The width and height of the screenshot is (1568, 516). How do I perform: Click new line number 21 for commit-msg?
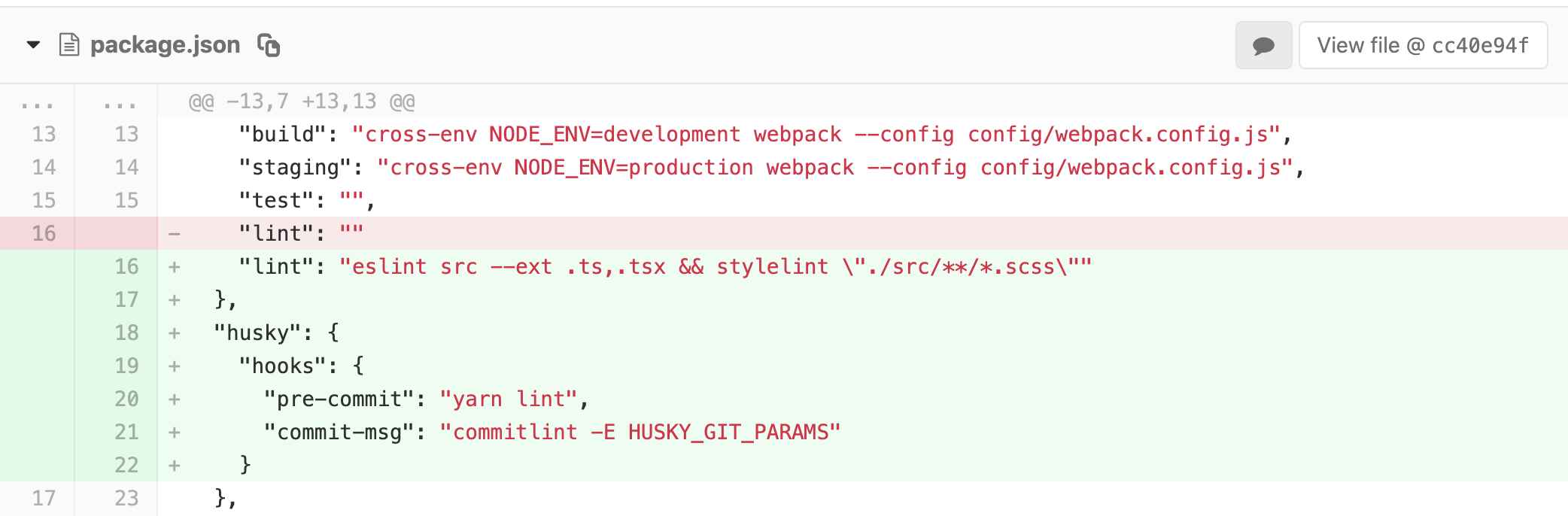(x=126, y=432)
